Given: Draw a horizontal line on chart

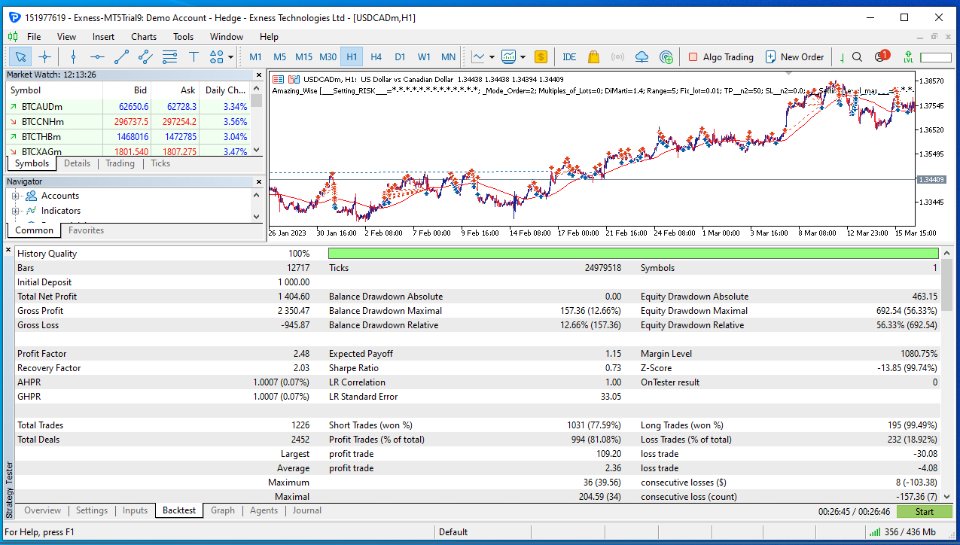Looking at the screenshot, I should point(97,57).
